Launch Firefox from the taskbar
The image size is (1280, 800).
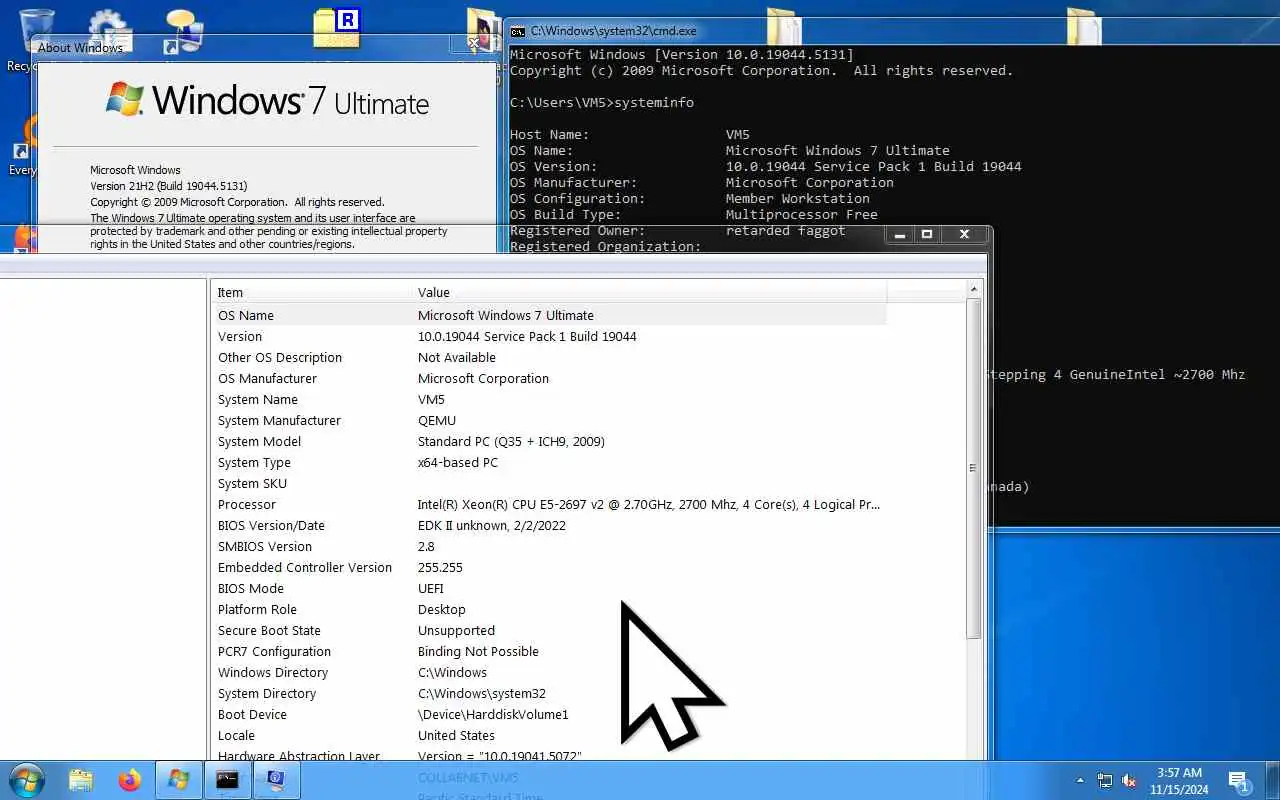(130, 779)
